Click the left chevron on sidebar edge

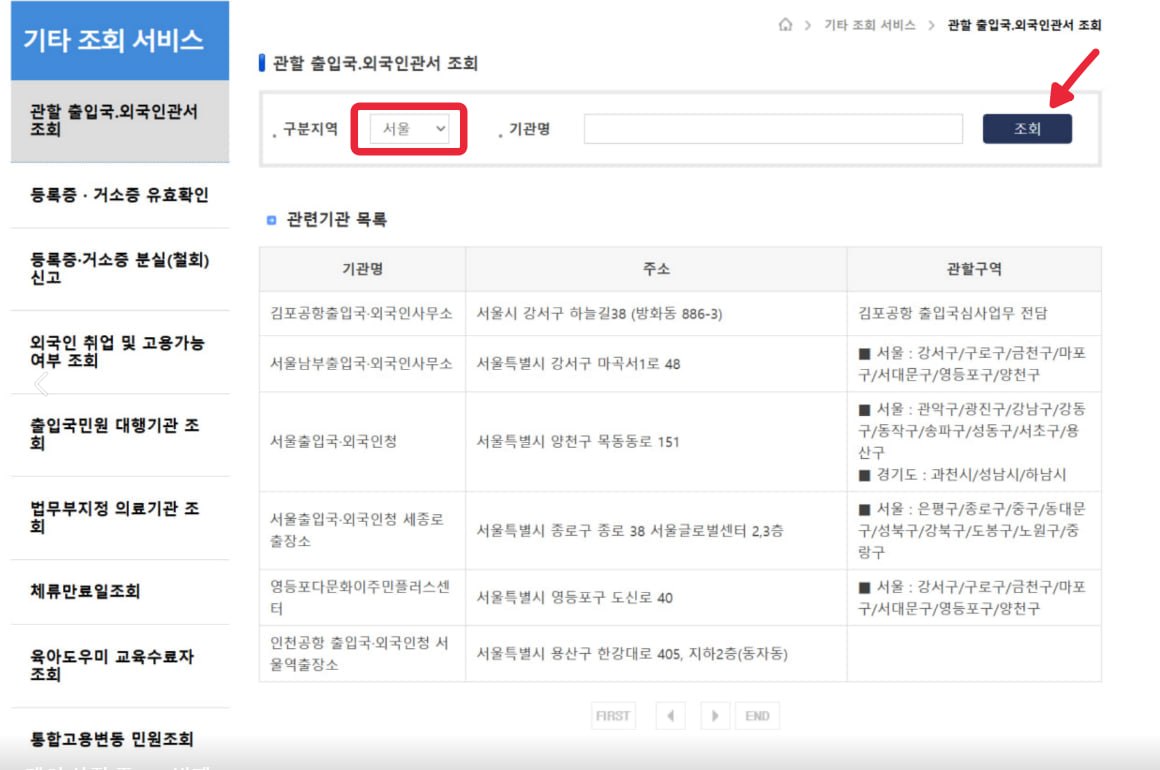pyautogui.click(x=41, y=384)
